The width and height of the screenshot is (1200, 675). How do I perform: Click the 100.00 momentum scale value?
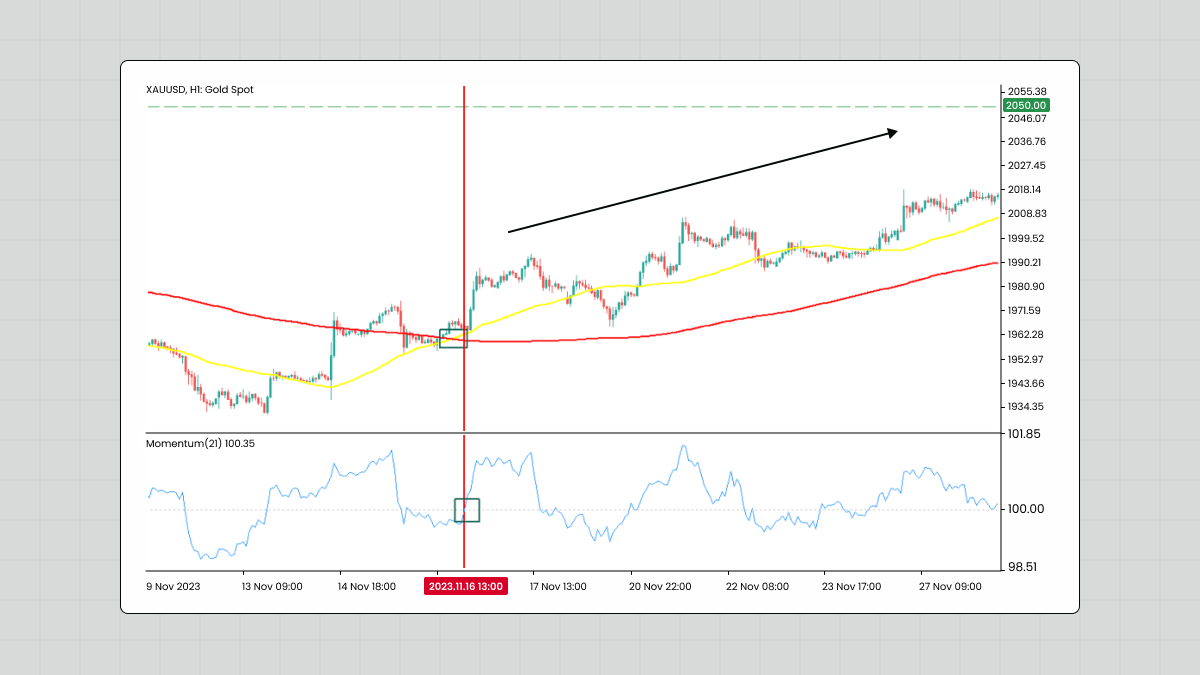click(x=1026, y=509)
